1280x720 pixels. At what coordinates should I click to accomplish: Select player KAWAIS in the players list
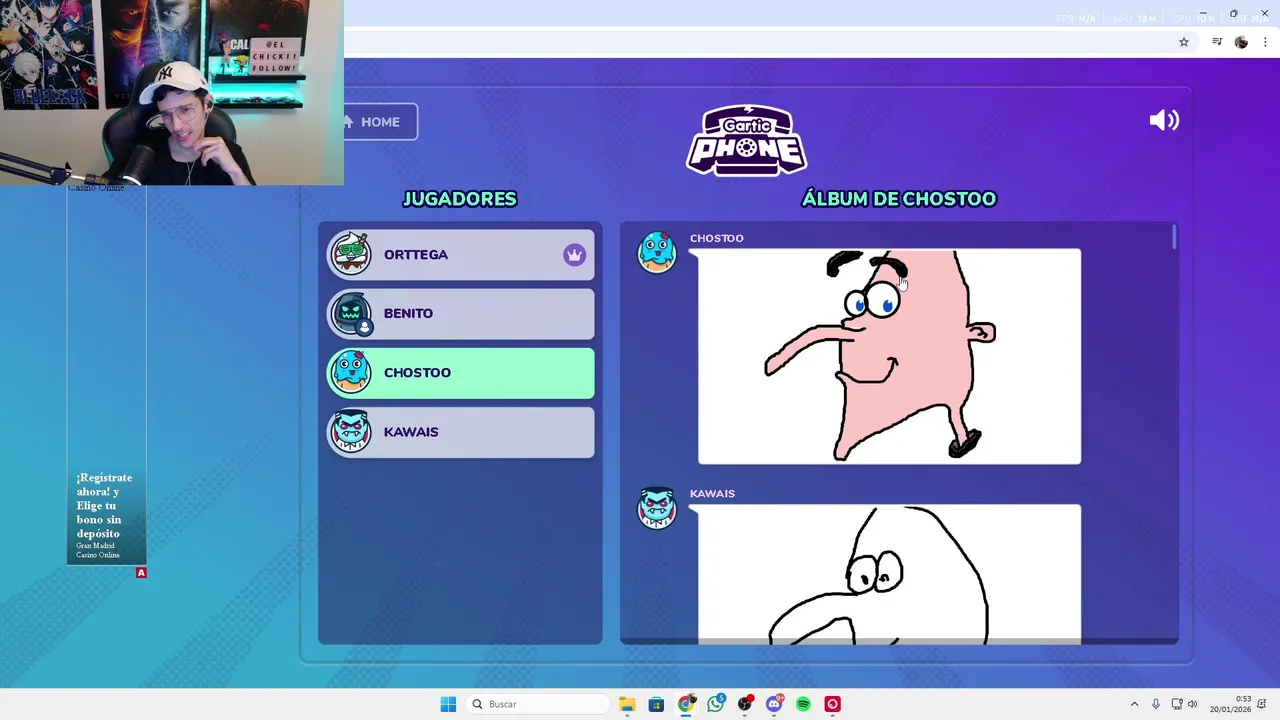(x=461, y=432)
